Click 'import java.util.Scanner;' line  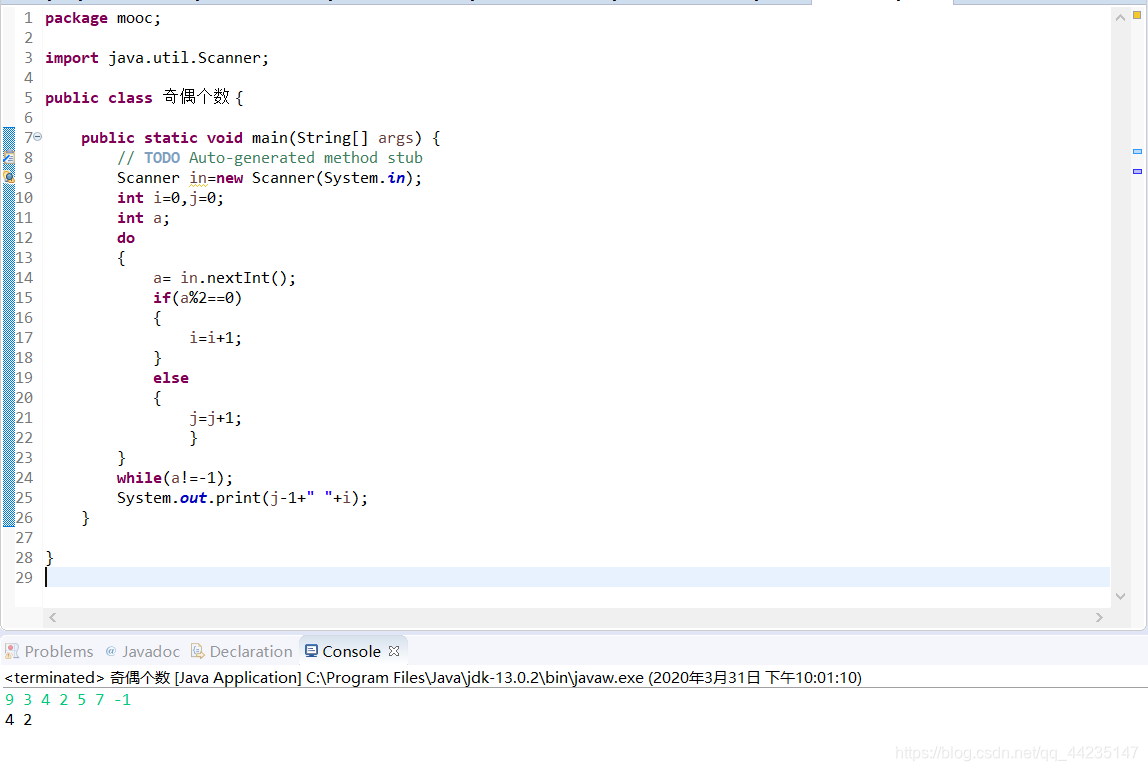157,58
